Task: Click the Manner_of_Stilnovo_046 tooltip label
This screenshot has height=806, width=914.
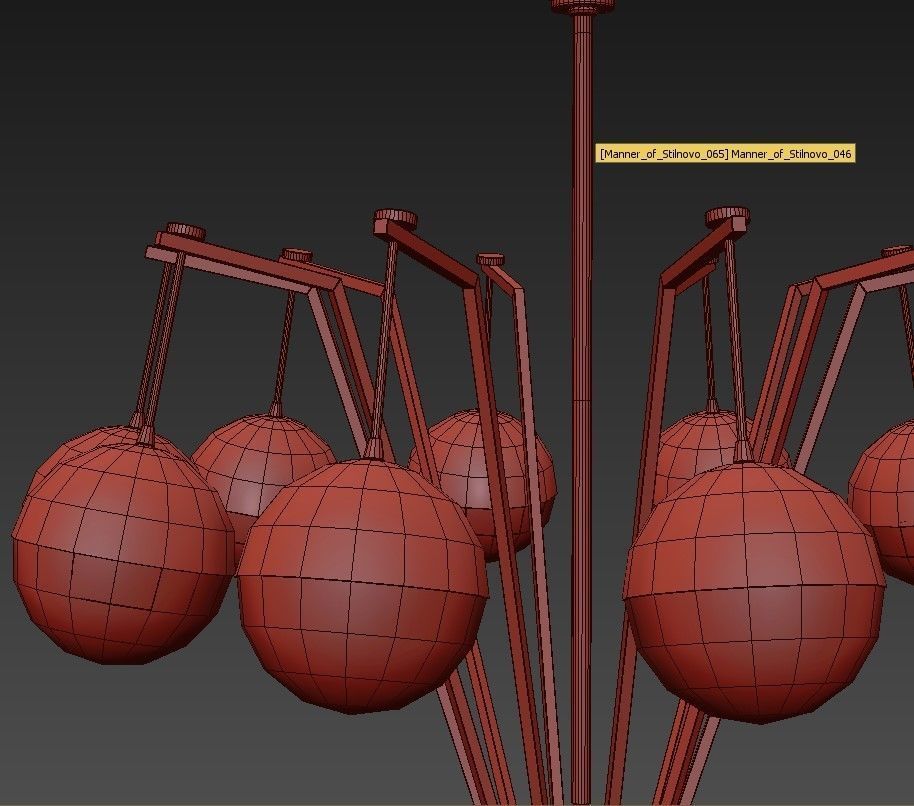Action: (725, 153)
